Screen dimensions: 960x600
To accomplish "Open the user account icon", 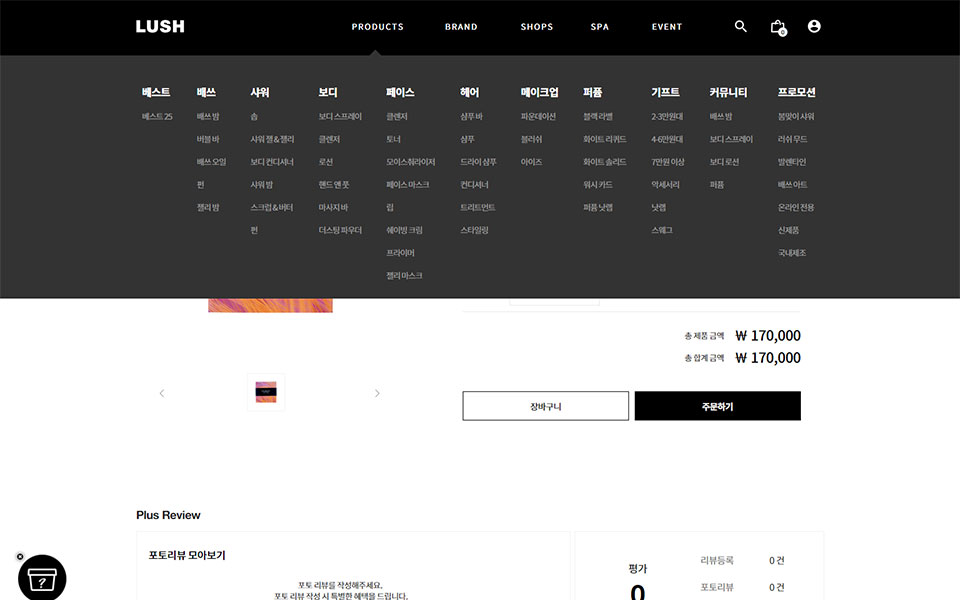I will pyautogui.click(x=814, y=27).
